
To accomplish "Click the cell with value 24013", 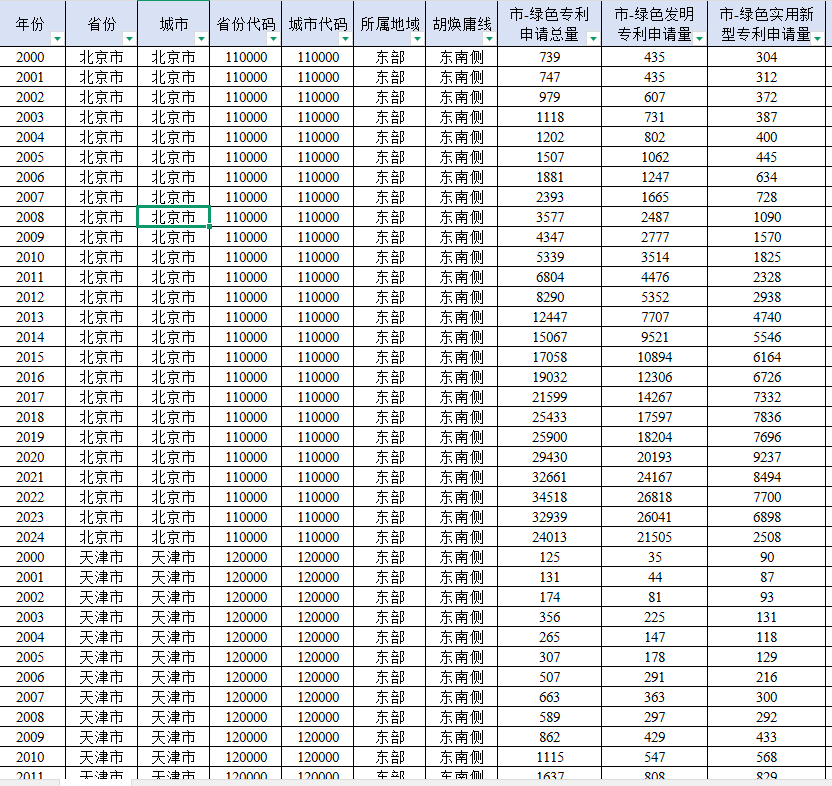I will (550, 537).
